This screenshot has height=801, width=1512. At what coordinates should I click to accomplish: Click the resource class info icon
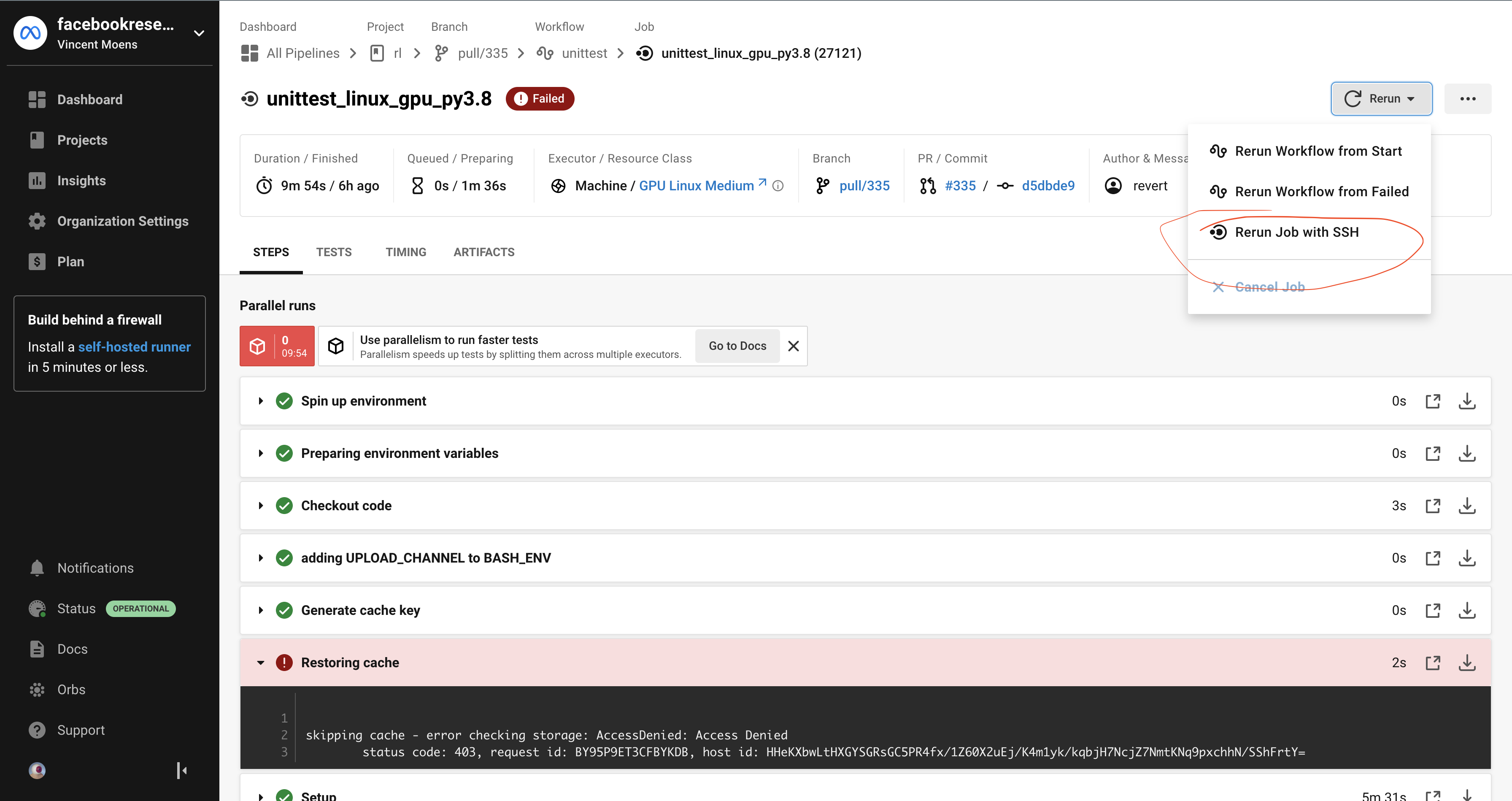778,186
